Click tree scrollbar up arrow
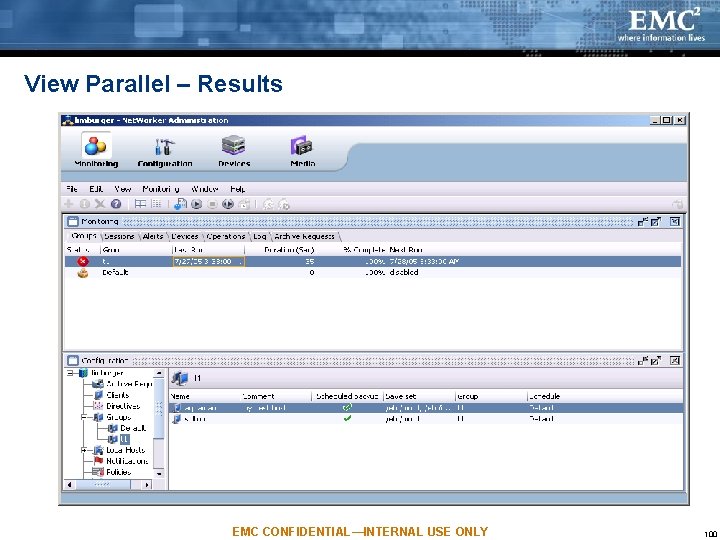The height and width of the screenshot is (540, 720). point(159,373)
